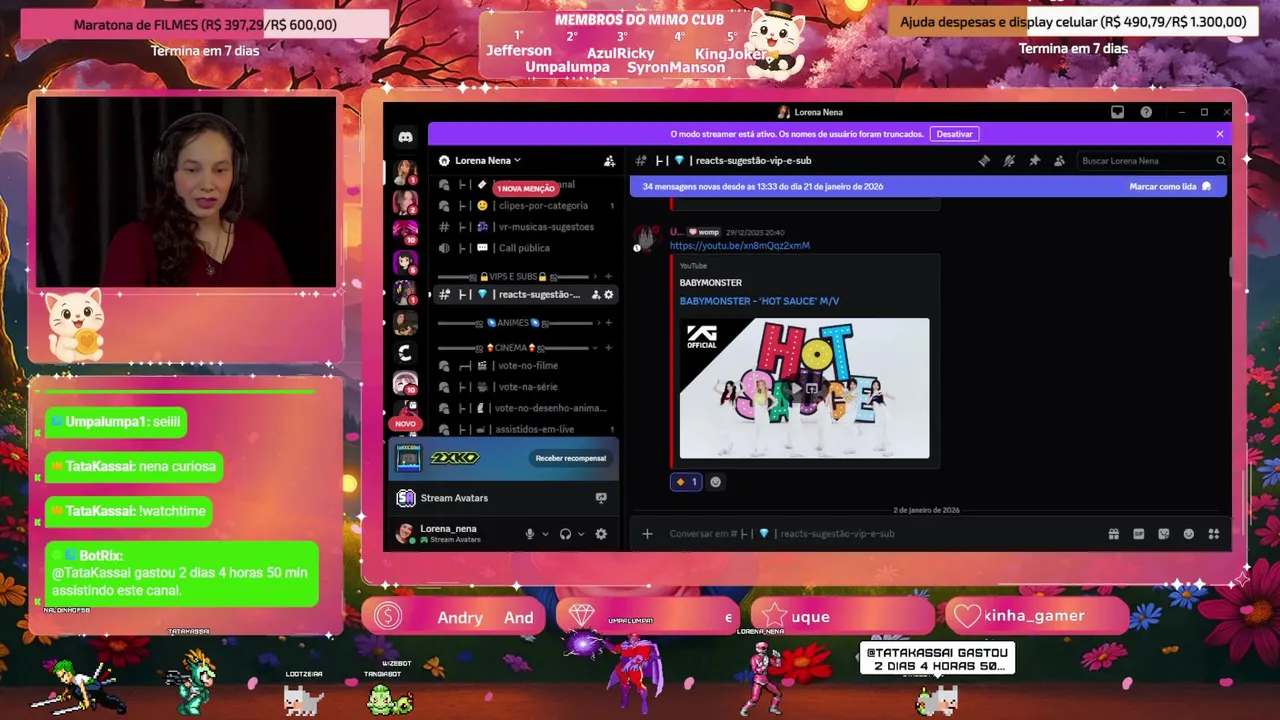Click the U... womp message author avatar
This screenshot has width=1280, height=720.
(x=645, y=238)
